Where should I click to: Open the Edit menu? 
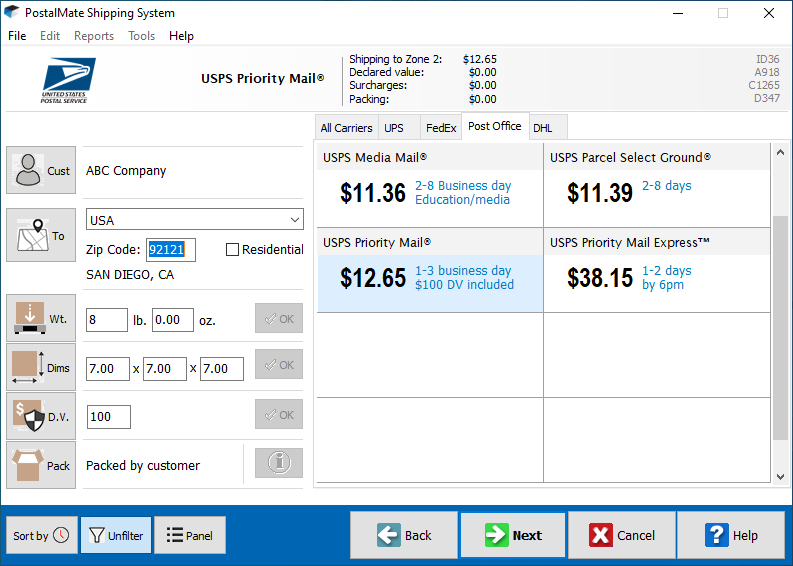50,36
